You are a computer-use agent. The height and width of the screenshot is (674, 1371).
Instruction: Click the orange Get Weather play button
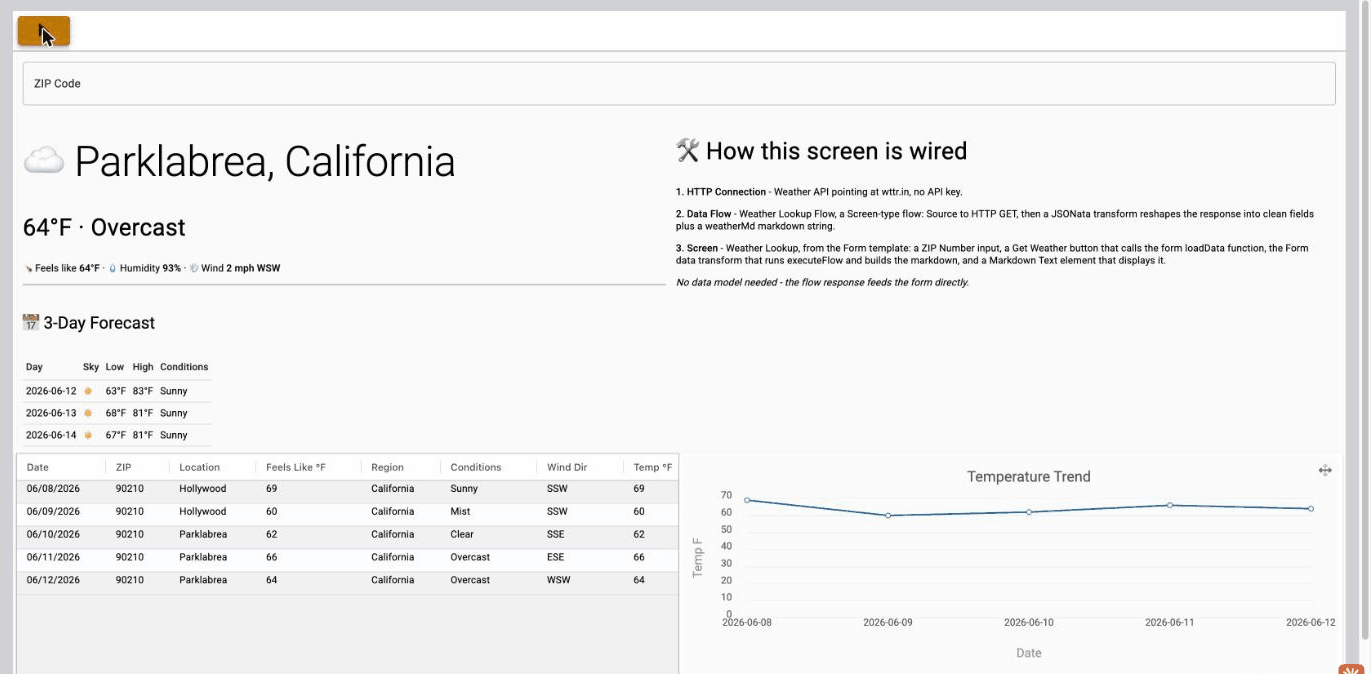click(44, 31)
